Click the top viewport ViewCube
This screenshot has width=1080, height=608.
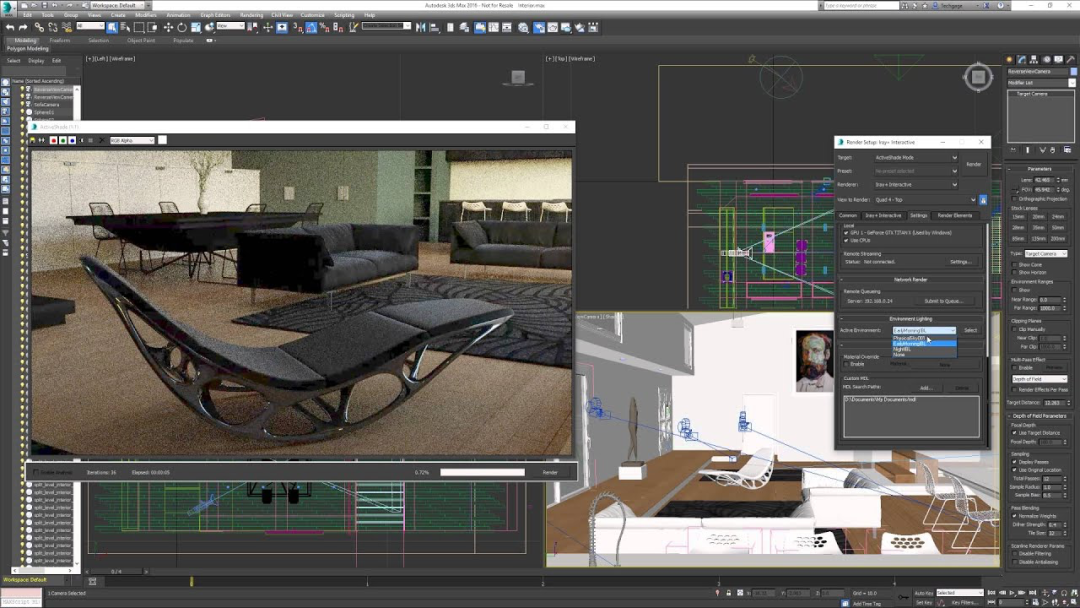(x=977, y=76)
